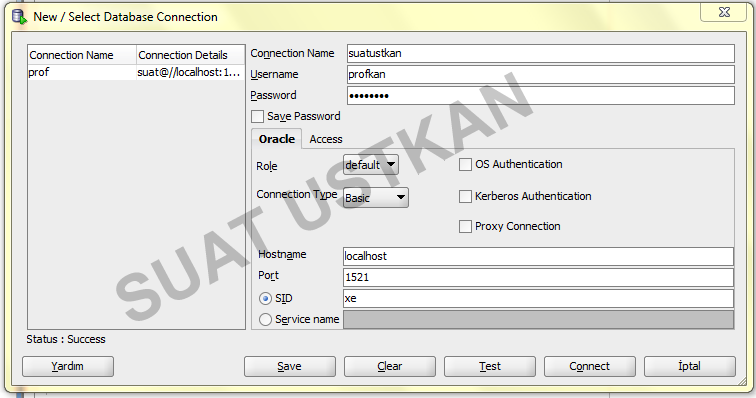Click the database connection title bar icon

pos(19,16)
